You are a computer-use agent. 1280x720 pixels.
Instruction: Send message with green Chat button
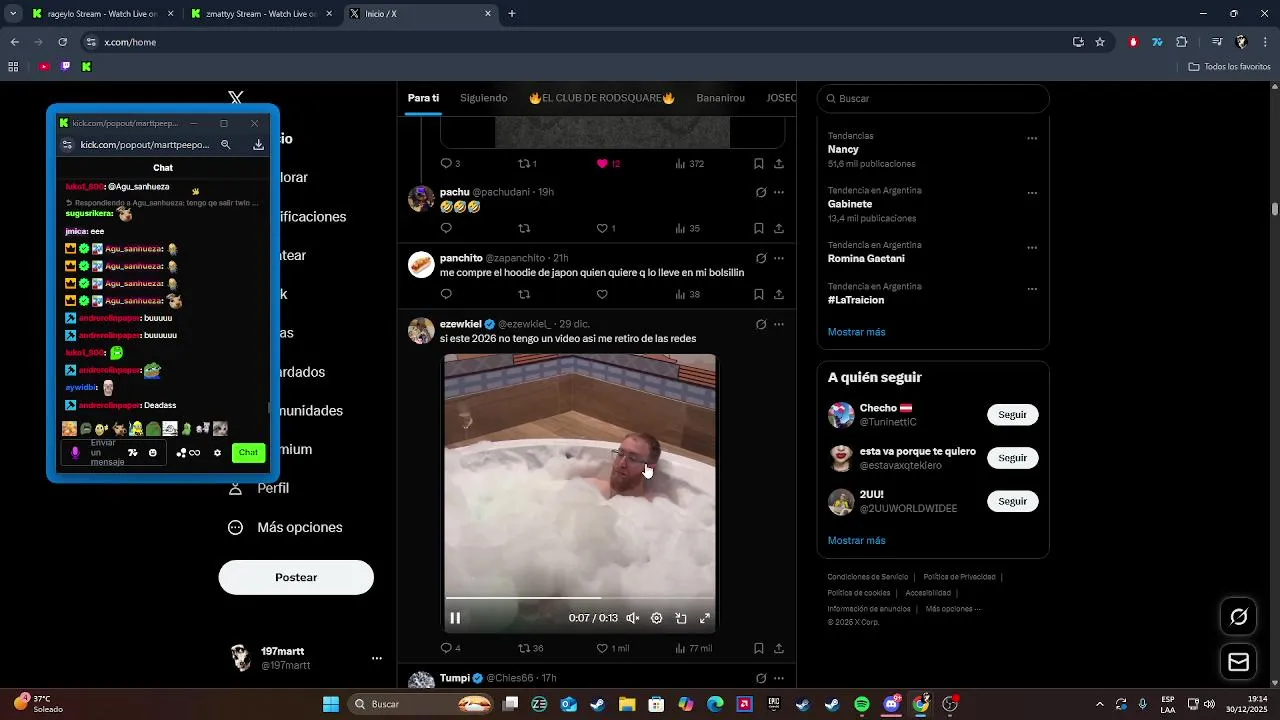pos(248,452)
